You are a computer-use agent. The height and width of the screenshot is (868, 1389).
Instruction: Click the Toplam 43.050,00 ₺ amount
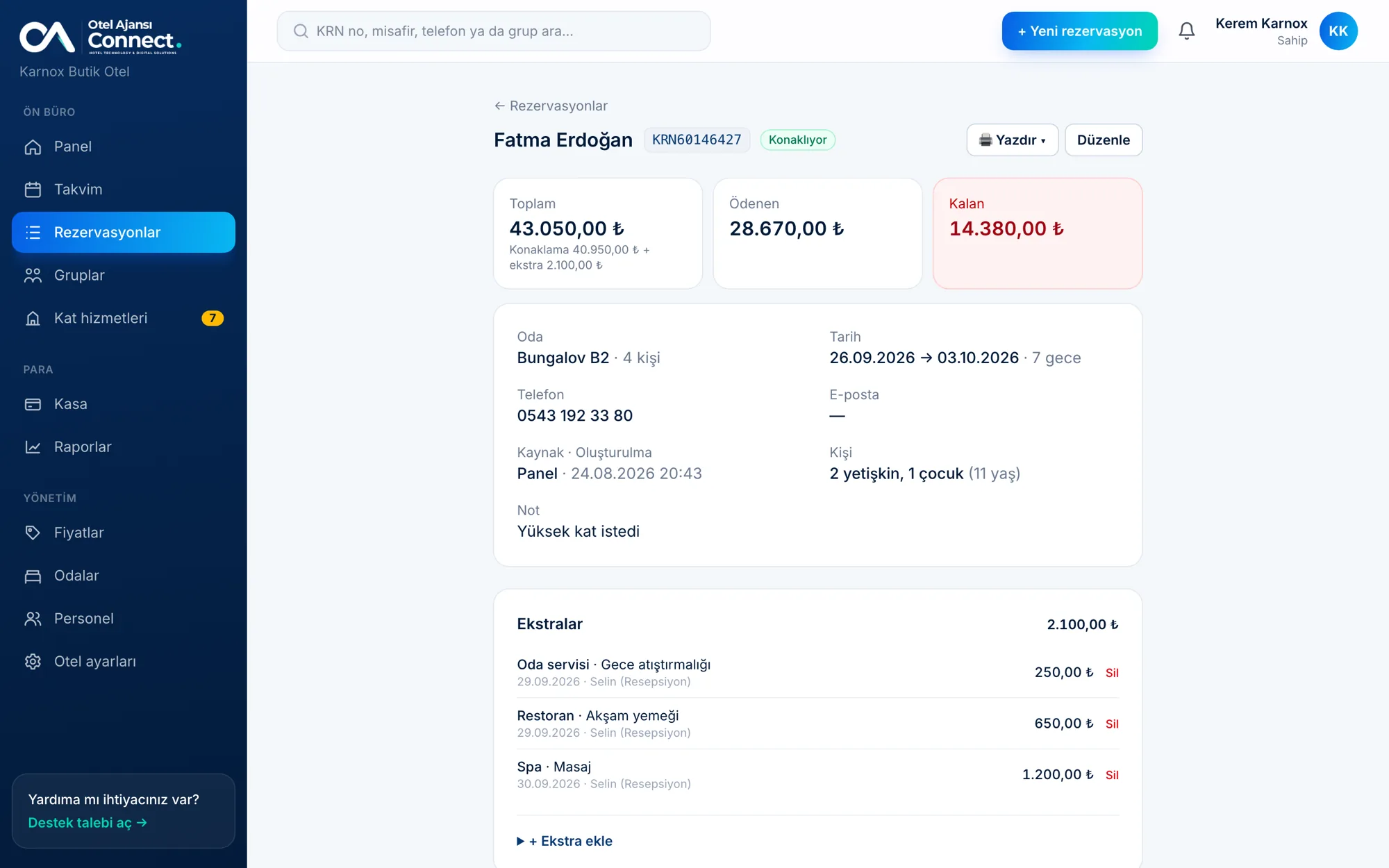point(567,228)
